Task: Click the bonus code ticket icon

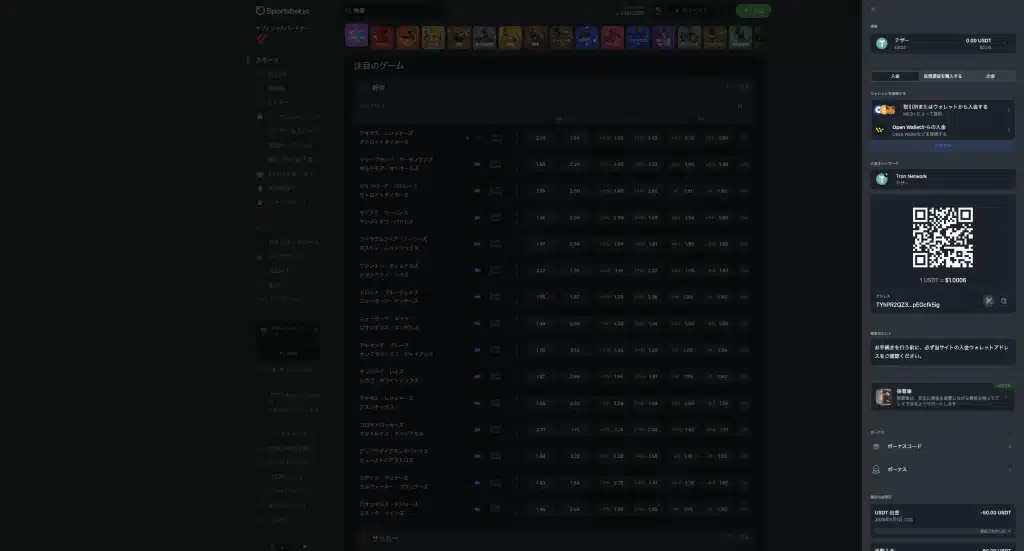Action: 877,446
